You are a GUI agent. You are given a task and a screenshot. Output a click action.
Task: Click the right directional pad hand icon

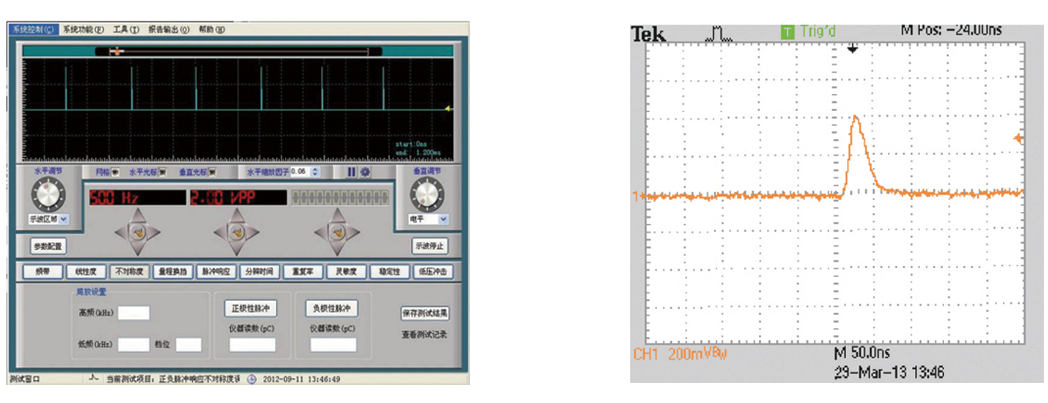pos(335,233)
